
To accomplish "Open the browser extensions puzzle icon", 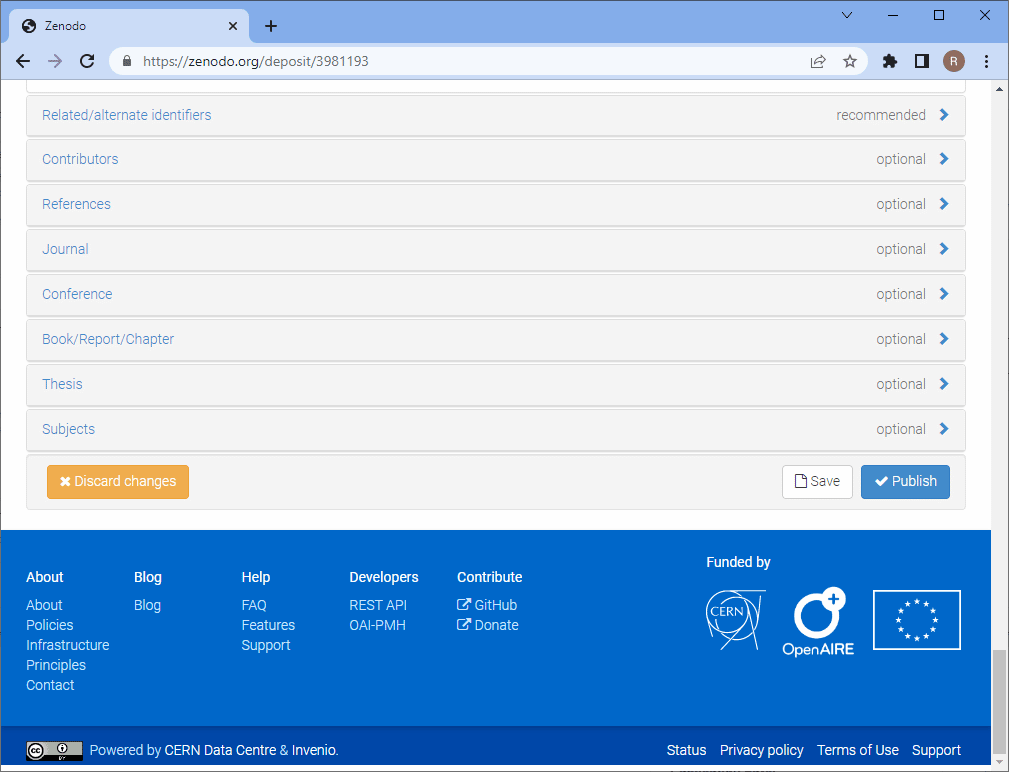I will [x=889, y=61].
